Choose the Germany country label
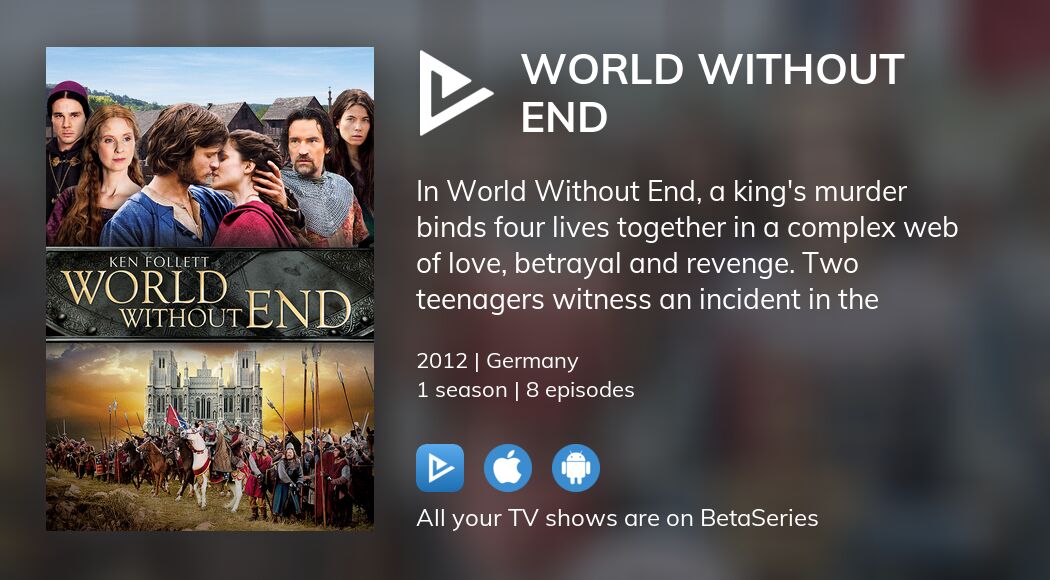Viewport: 1050px width, 580px height. 532,361
